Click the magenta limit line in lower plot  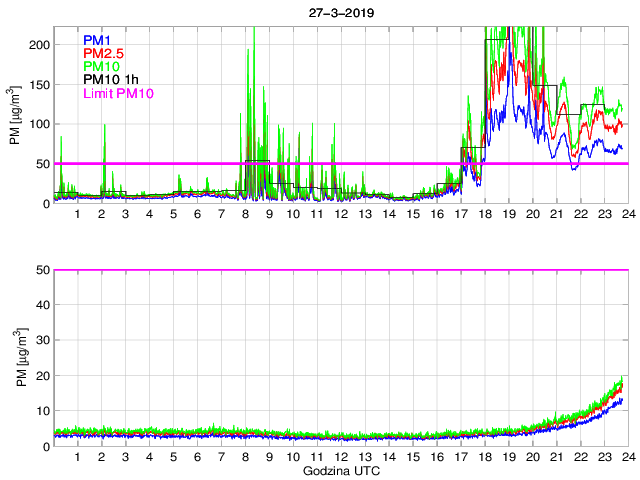point(340,270)
